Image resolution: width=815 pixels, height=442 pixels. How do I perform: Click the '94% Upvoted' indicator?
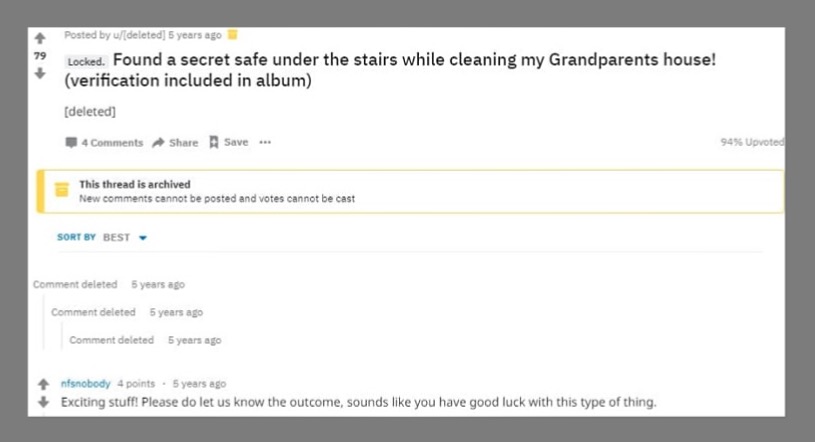[x=752, y=143]
